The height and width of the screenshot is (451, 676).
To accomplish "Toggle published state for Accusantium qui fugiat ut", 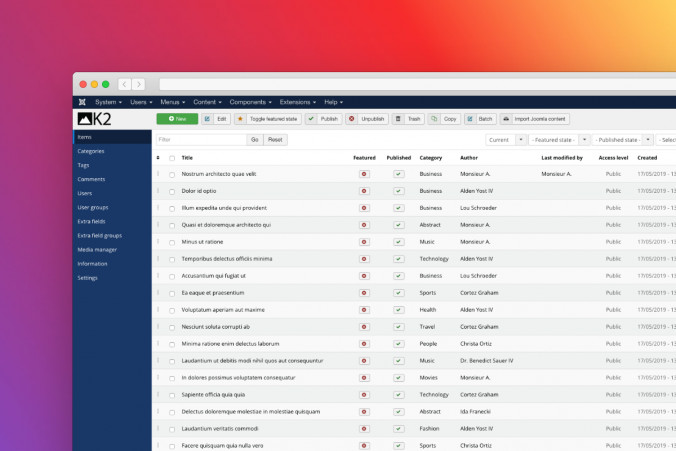I will click(x=399, y=276).
